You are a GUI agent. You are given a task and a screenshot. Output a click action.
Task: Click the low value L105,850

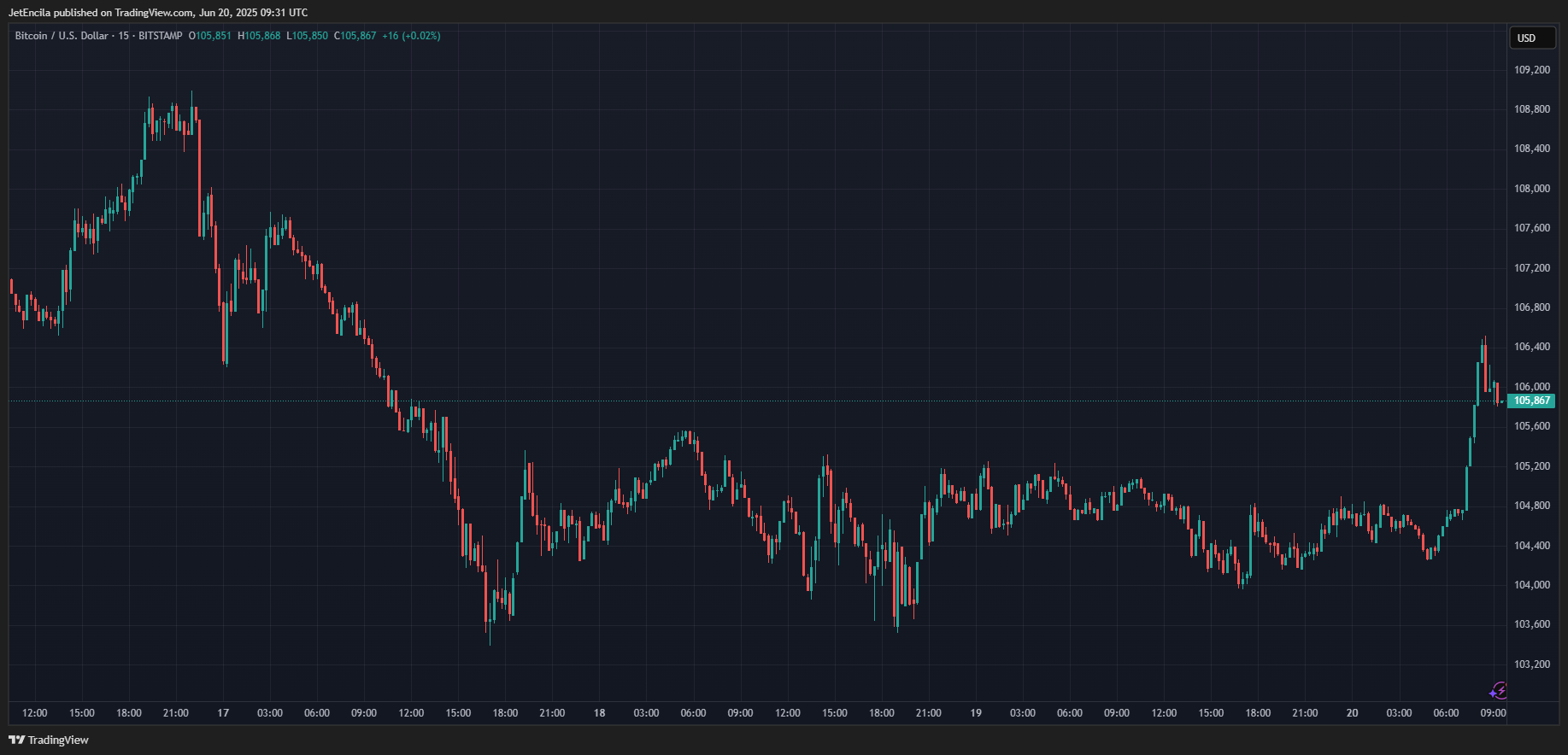pos(307,36)
